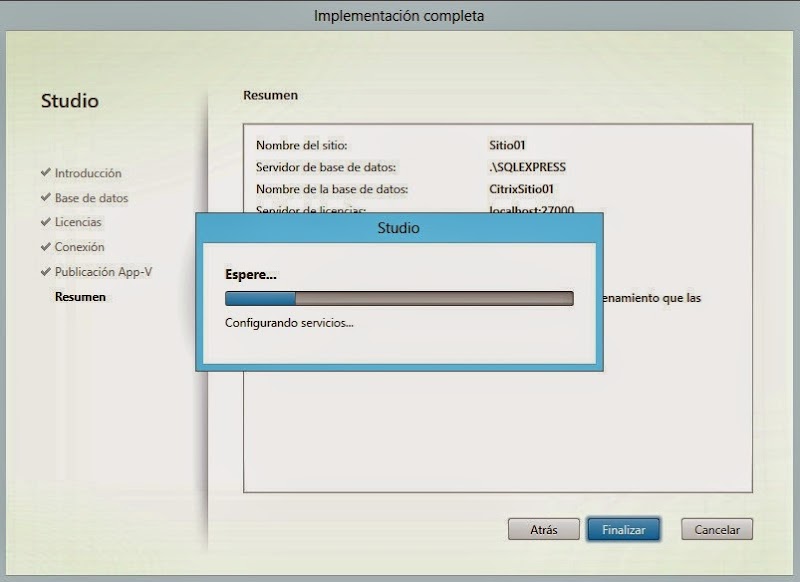Click the 'Espere...' label
This screenshot has width=800, height=582.
pyautogui.click(x=251, y=274)
